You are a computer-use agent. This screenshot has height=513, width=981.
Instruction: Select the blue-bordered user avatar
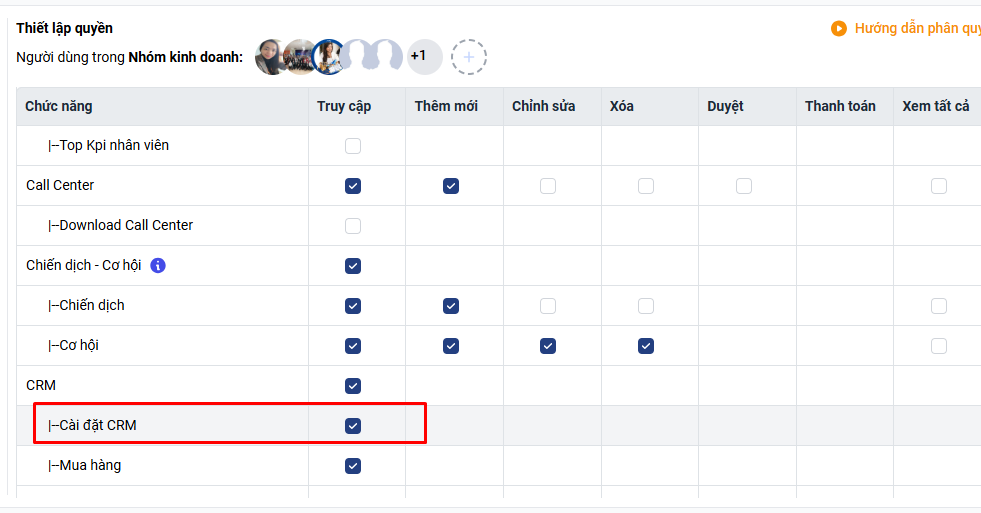(328, 57)
